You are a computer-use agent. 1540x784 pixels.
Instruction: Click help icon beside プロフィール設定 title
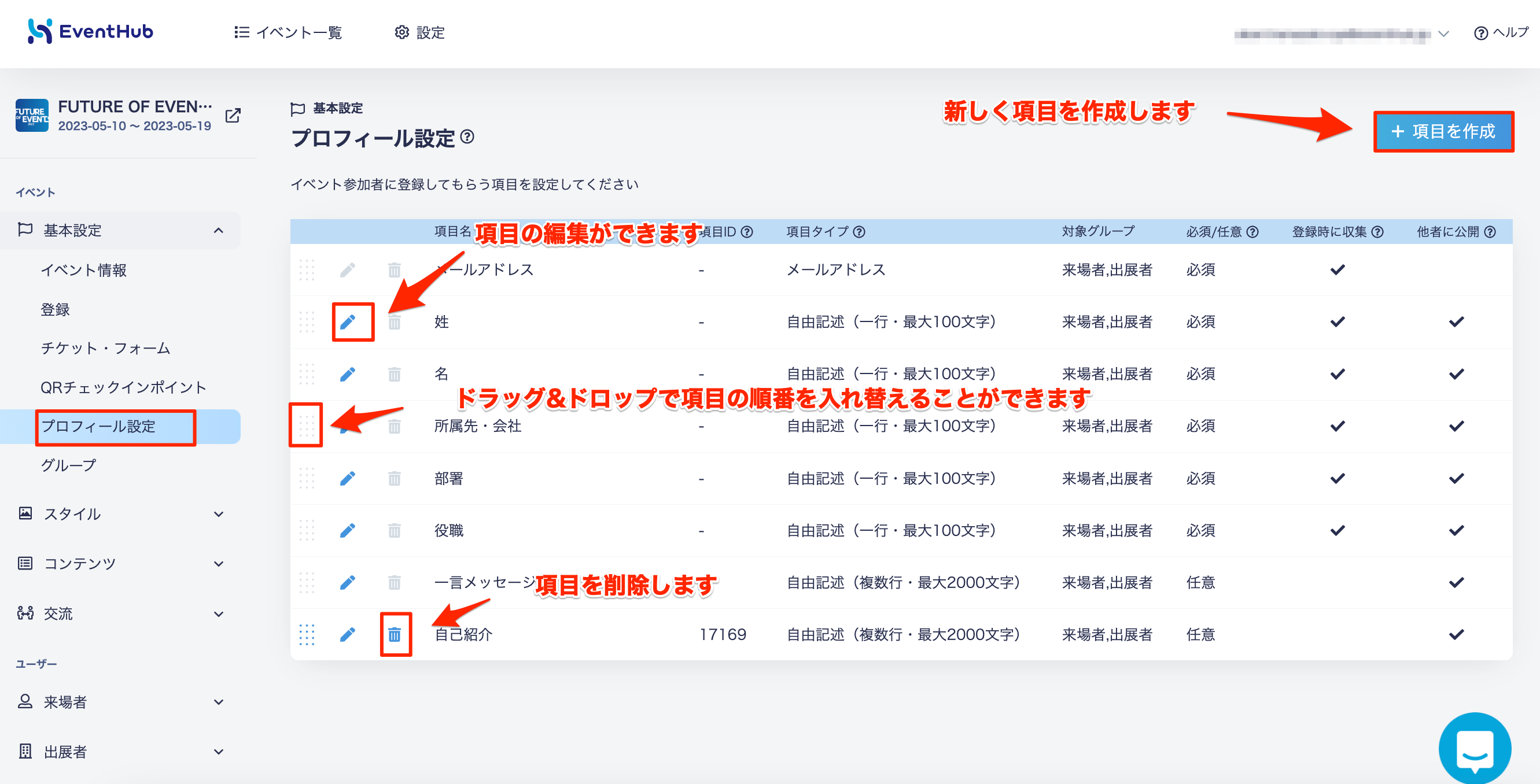point(467,137)
